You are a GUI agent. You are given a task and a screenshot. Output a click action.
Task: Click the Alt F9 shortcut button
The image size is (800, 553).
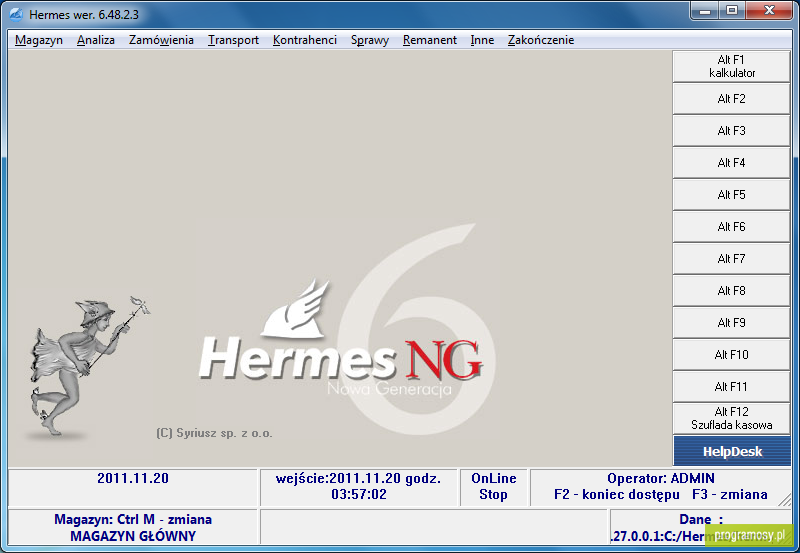tap(731, 322)
